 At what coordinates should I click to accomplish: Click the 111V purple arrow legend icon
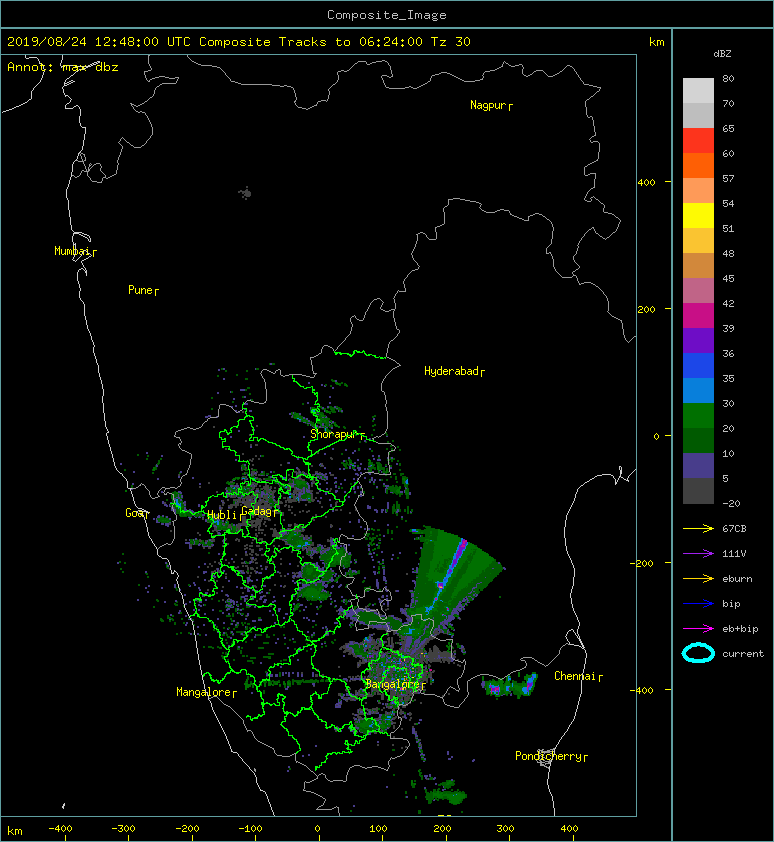tap(698, 554)
